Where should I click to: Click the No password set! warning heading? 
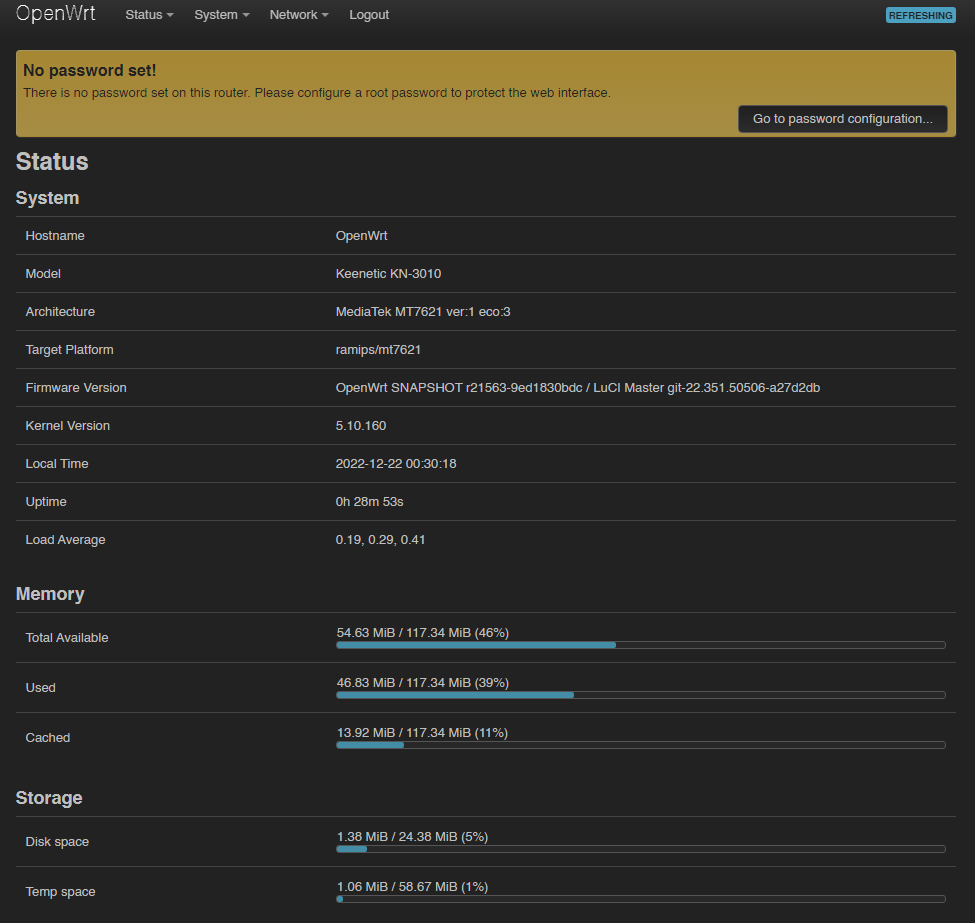[x=90, y=70]
